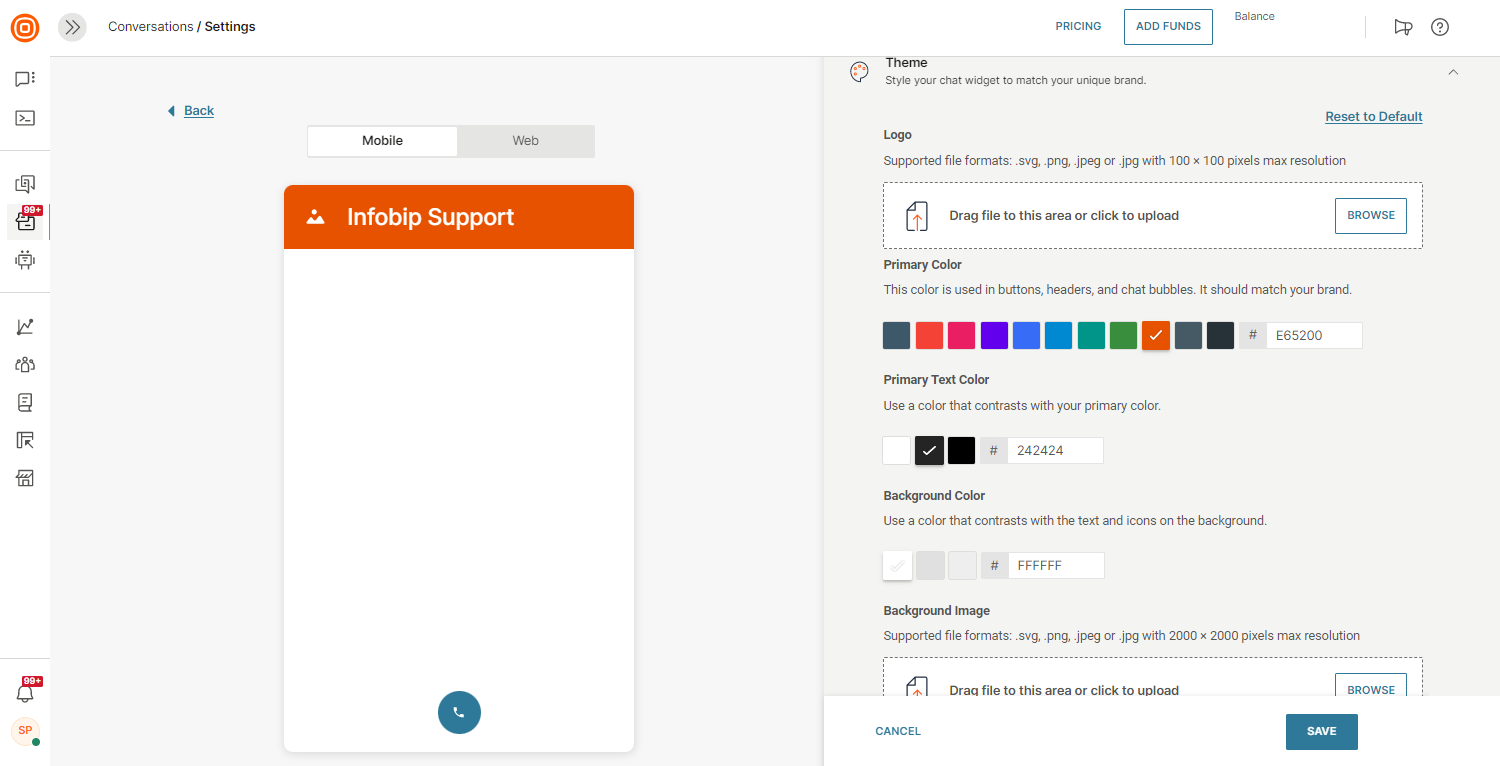Image resolution: width=1500 pixels, height=766 pixels.
Task: Click the primary color hex input field
Action: click(1313, 336)
